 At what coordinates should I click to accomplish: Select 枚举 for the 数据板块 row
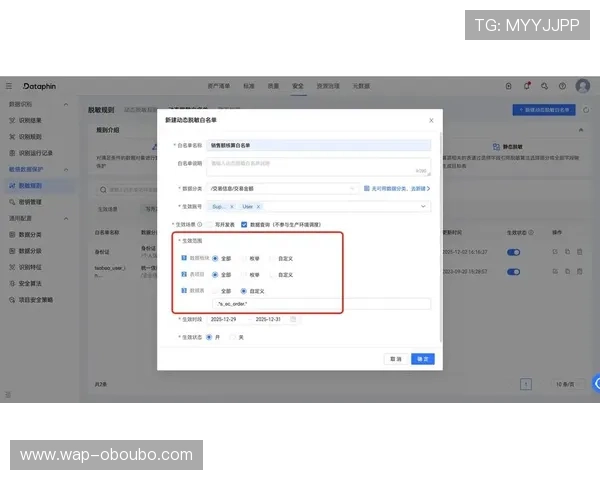point(244,259)
